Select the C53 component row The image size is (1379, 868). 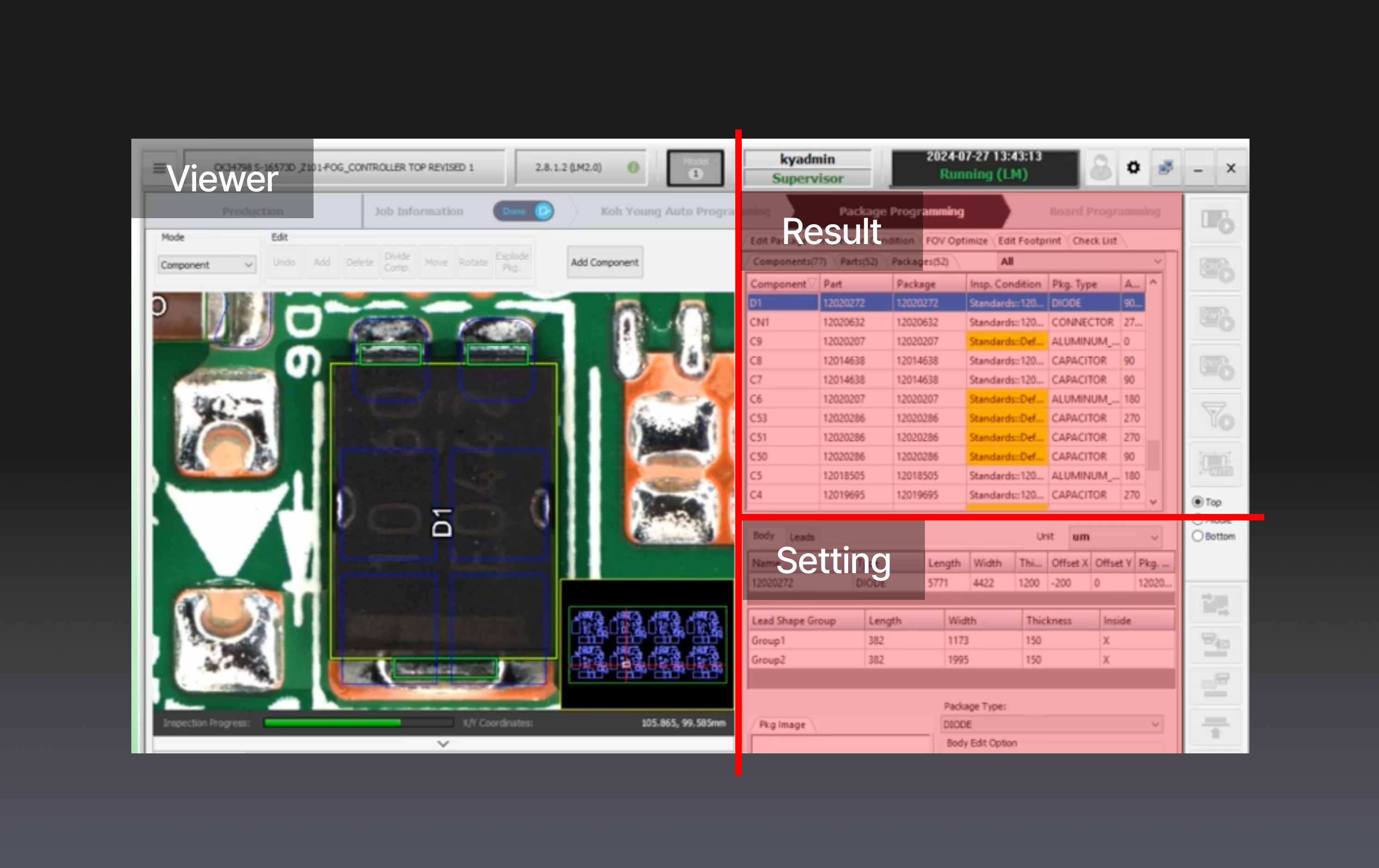(946, 418)
